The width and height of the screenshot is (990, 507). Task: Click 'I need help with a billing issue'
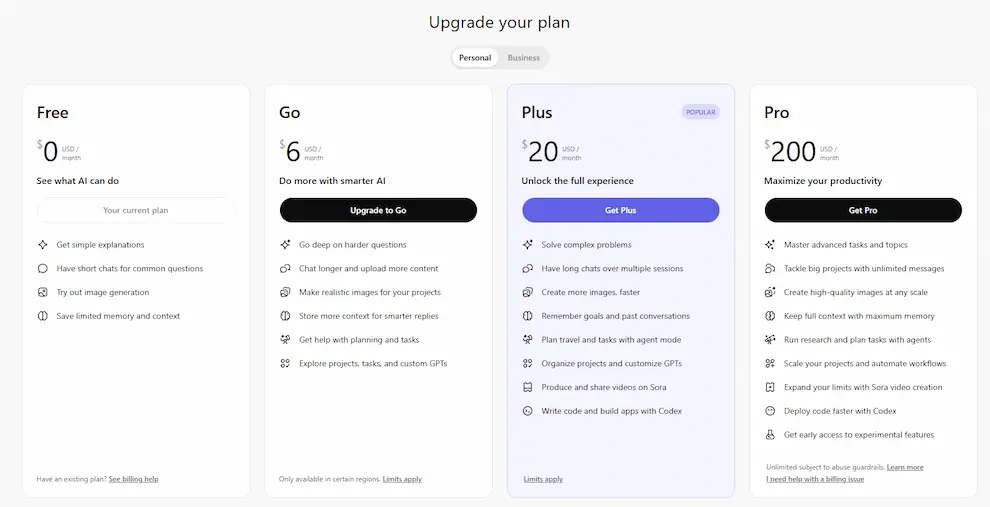click(x=814, y=479)
